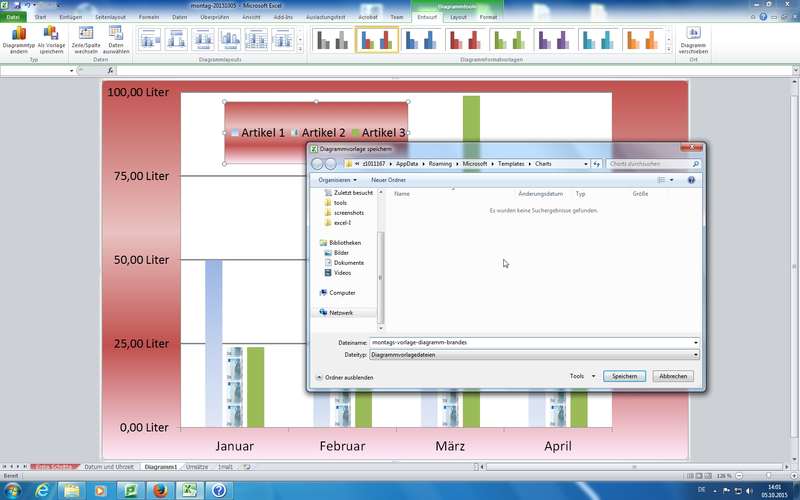Launch Firefox from the taskbar
Image resolution: width=800 pixels, height=500 pixels.
[x=158, y=490]
